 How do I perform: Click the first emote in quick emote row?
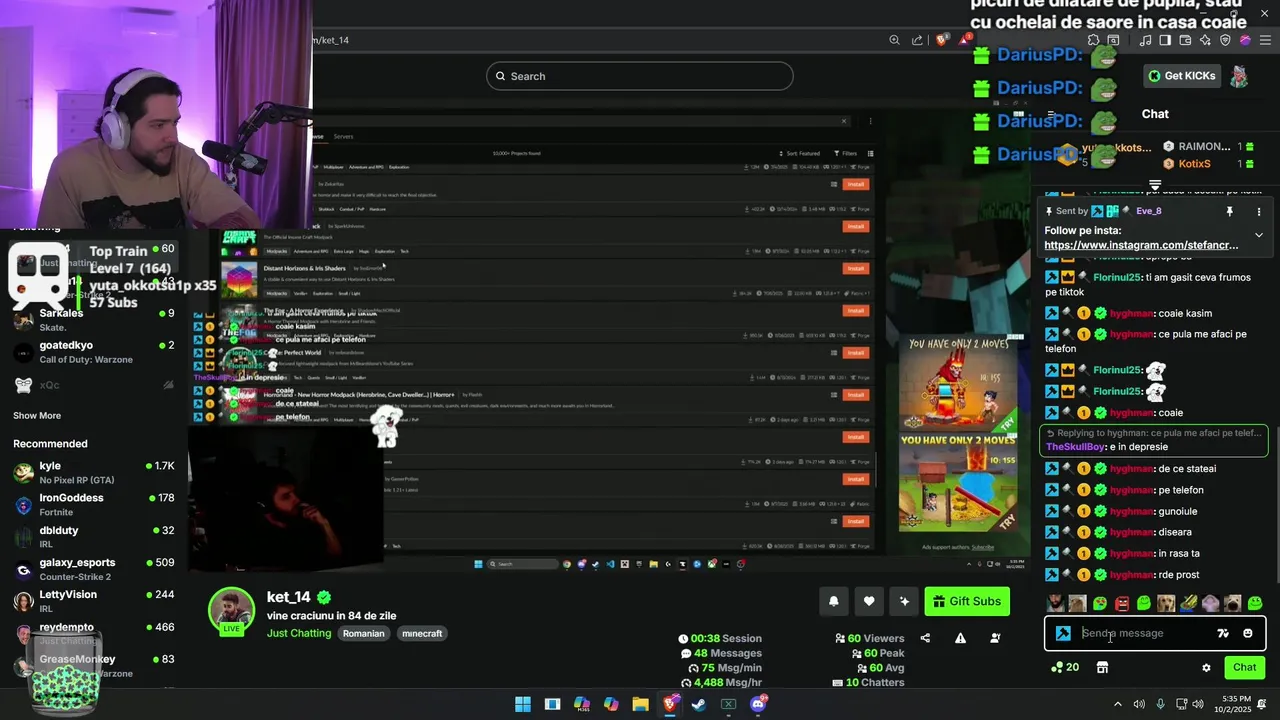click(1055, 603)
